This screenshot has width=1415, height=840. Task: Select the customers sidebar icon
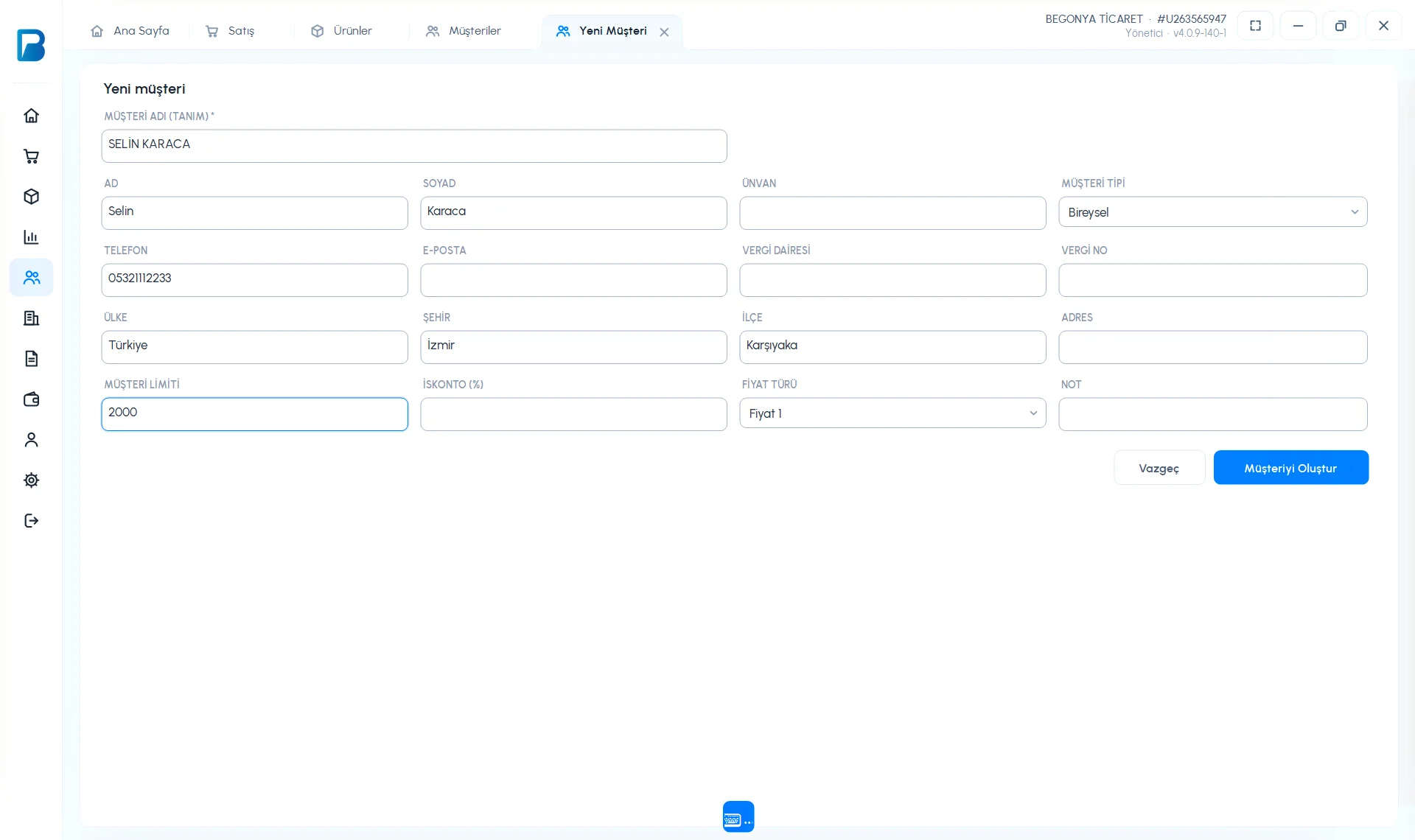(x=31, y=278)
